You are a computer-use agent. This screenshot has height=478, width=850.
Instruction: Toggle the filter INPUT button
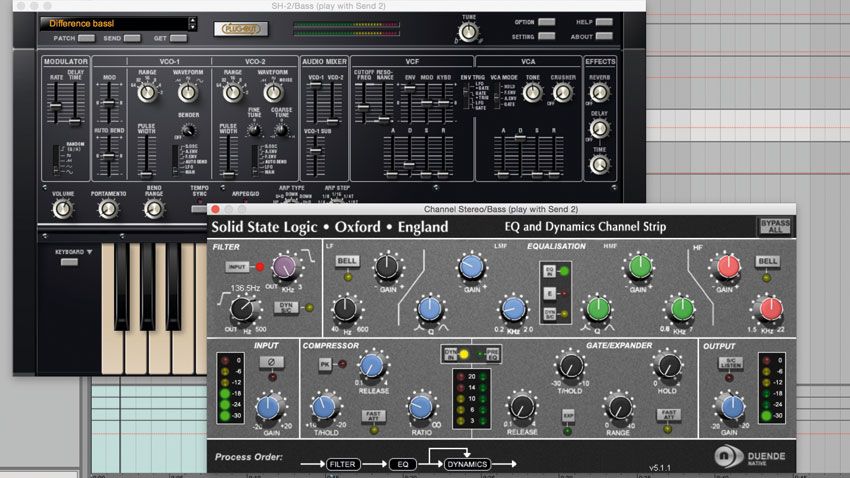[x=237, y=267]
